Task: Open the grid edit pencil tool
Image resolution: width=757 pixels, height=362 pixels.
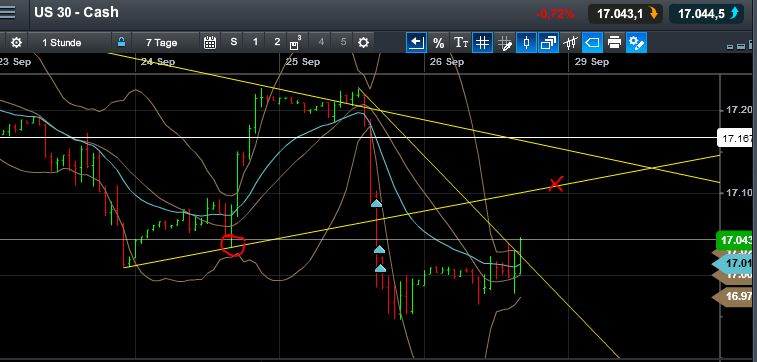Action: pyautogui.click(x=505, y=43)
